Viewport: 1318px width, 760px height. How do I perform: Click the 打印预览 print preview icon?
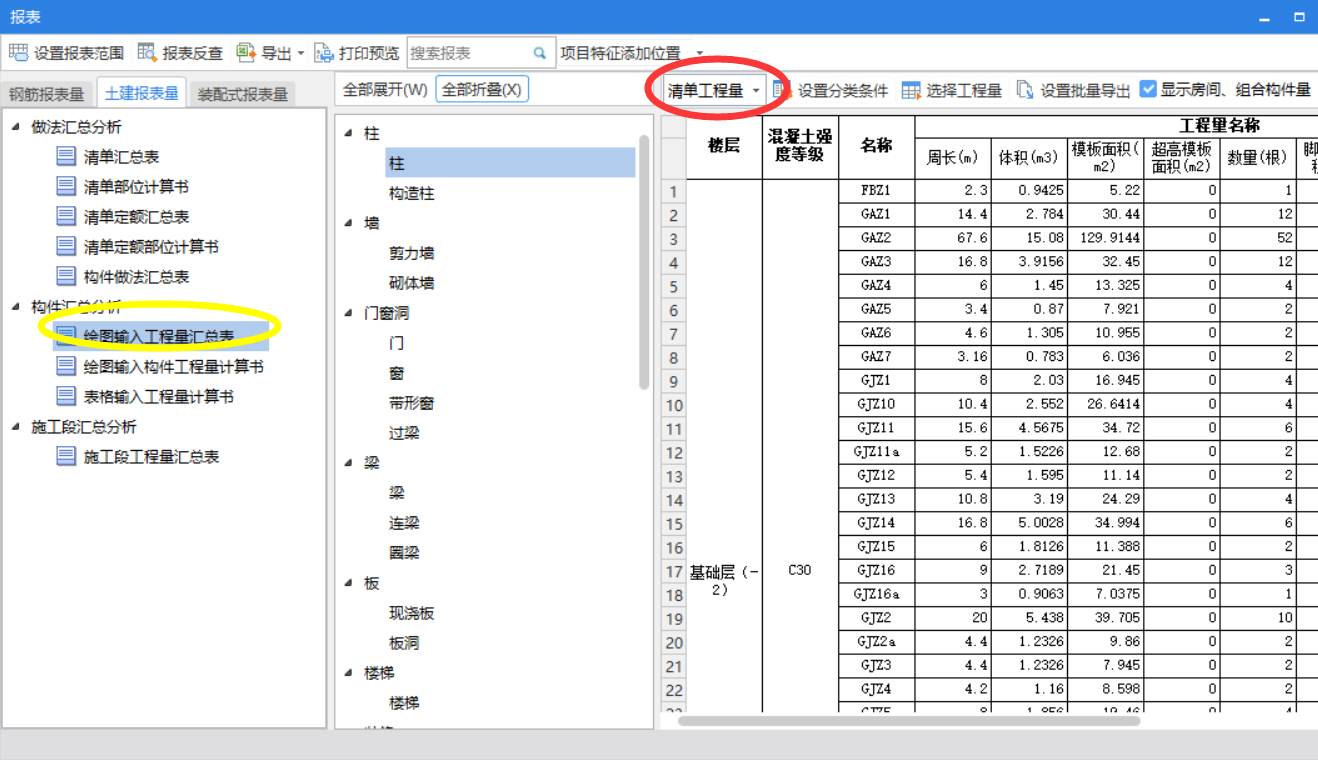point(324,53)
